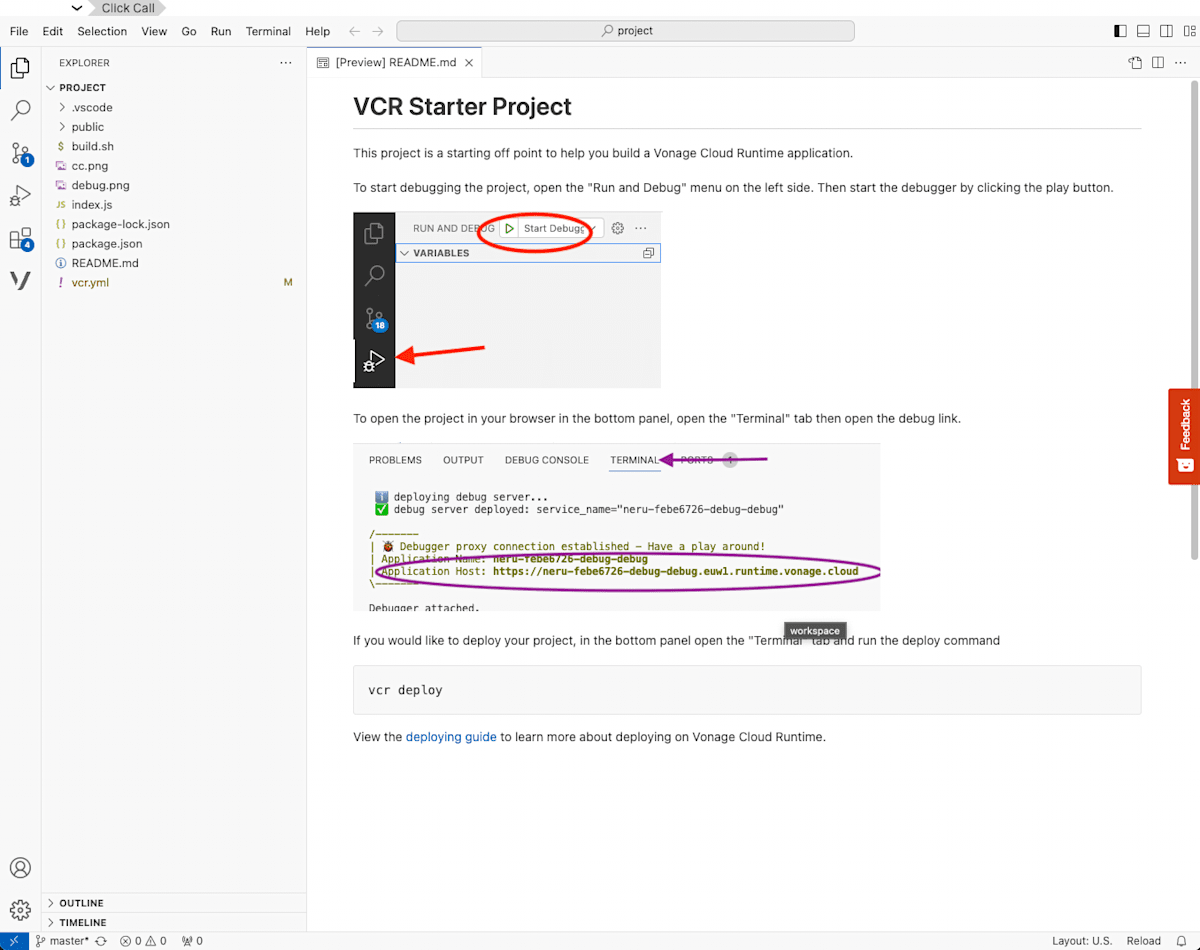
Task: Toggle secondary side bar layout icon
Action: pos(1166,31)
